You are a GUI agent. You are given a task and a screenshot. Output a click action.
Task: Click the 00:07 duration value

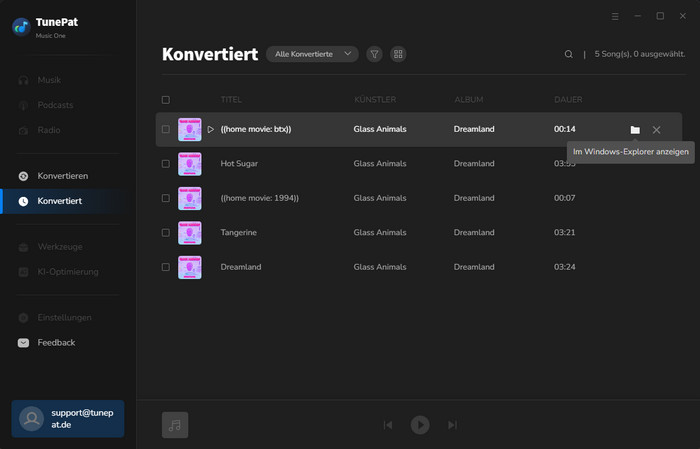[x=565, y=198]
